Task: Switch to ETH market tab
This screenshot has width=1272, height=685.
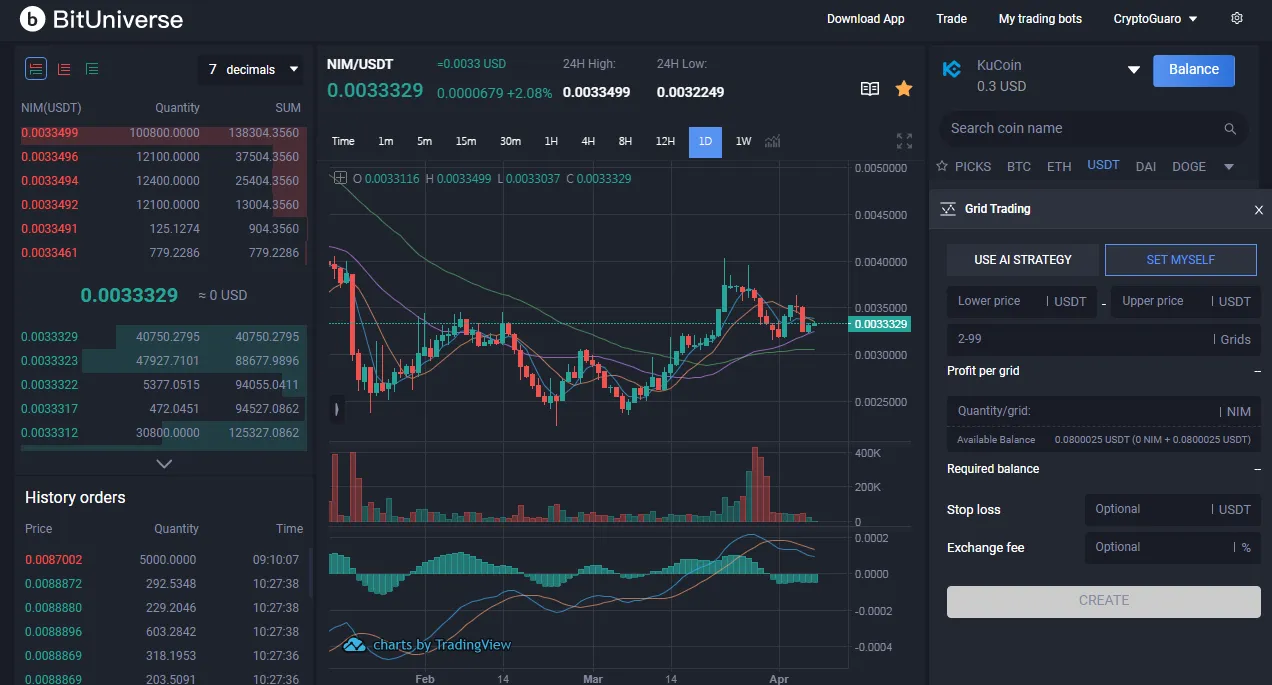Action: tap(1059, 166)
